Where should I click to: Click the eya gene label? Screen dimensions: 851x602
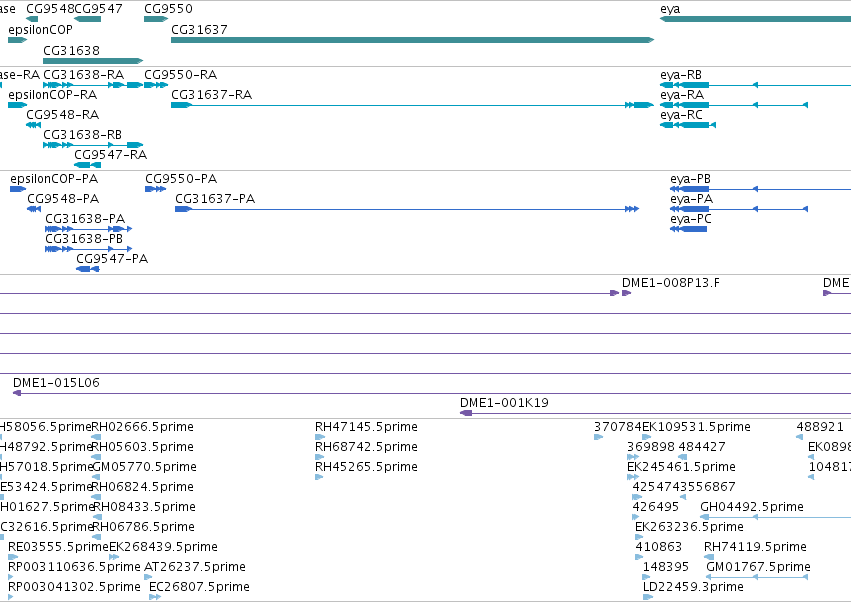tap(670, 9)
